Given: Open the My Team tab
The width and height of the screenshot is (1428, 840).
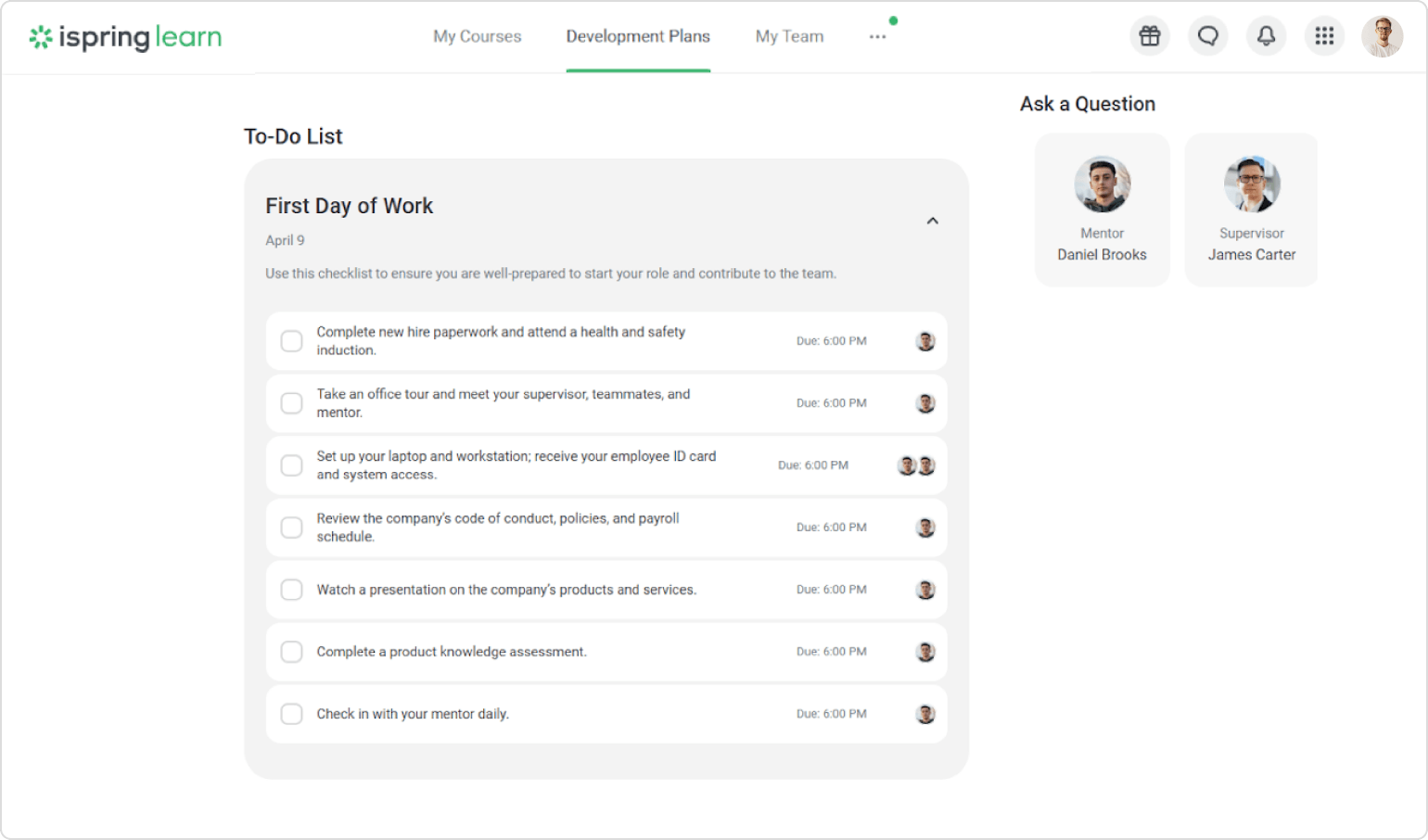Looking at the screenshot, I should pyautogui.click(x=789, y=36).
